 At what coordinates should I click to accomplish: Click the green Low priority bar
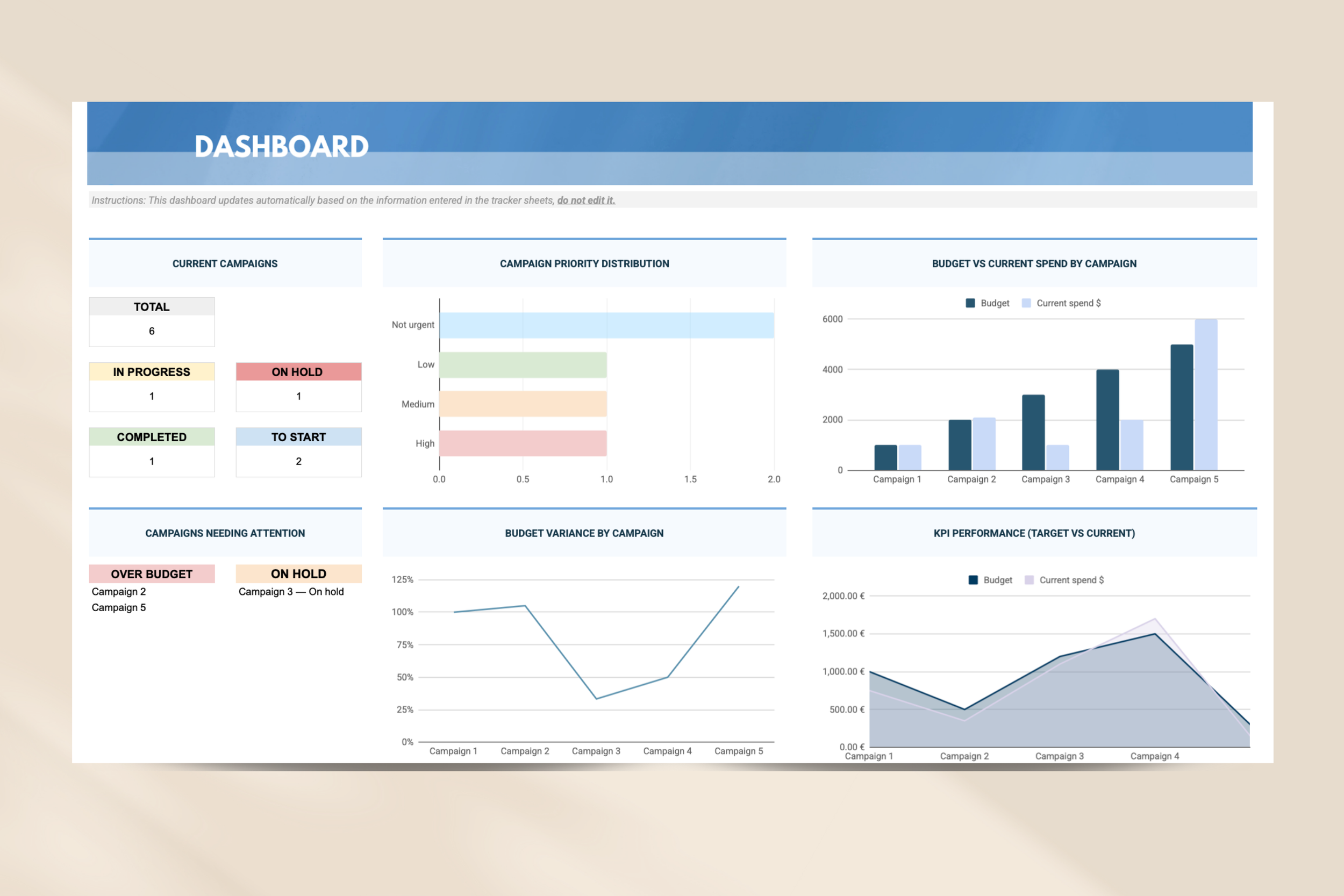point(523,364)
